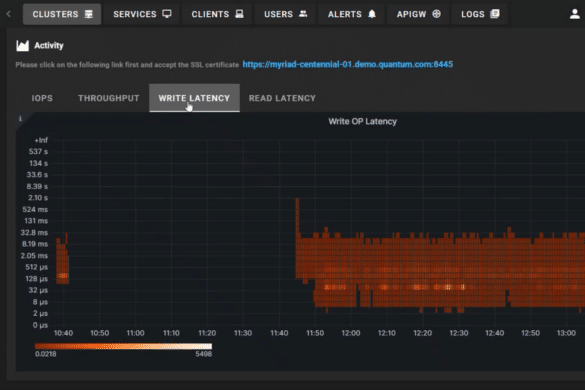Click the Users people icon
This screenshot has height=390, width=585.
[303, 14]
